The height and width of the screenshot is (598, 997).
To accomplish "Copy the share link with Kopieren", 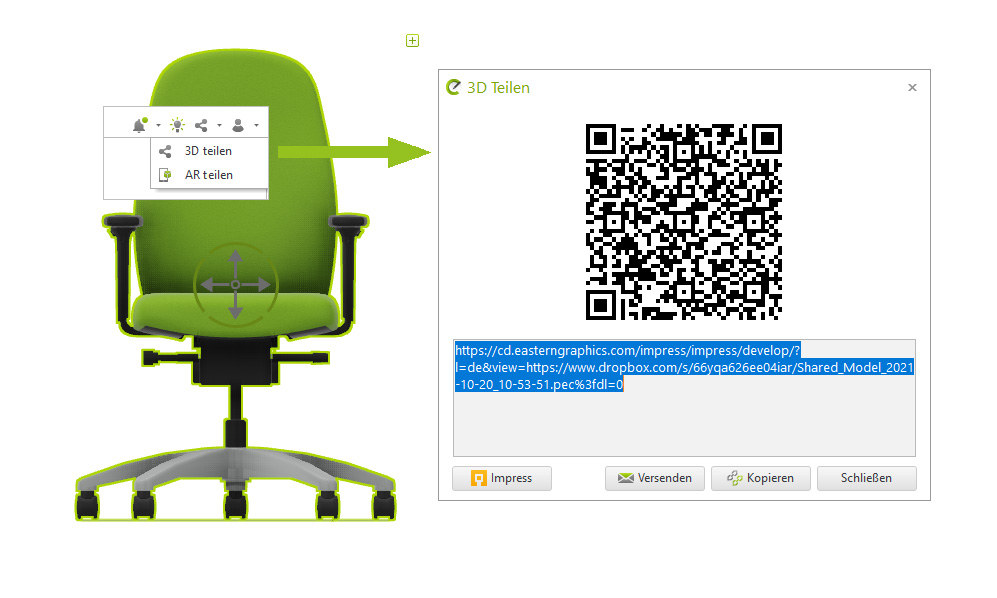I will point(760,478).
